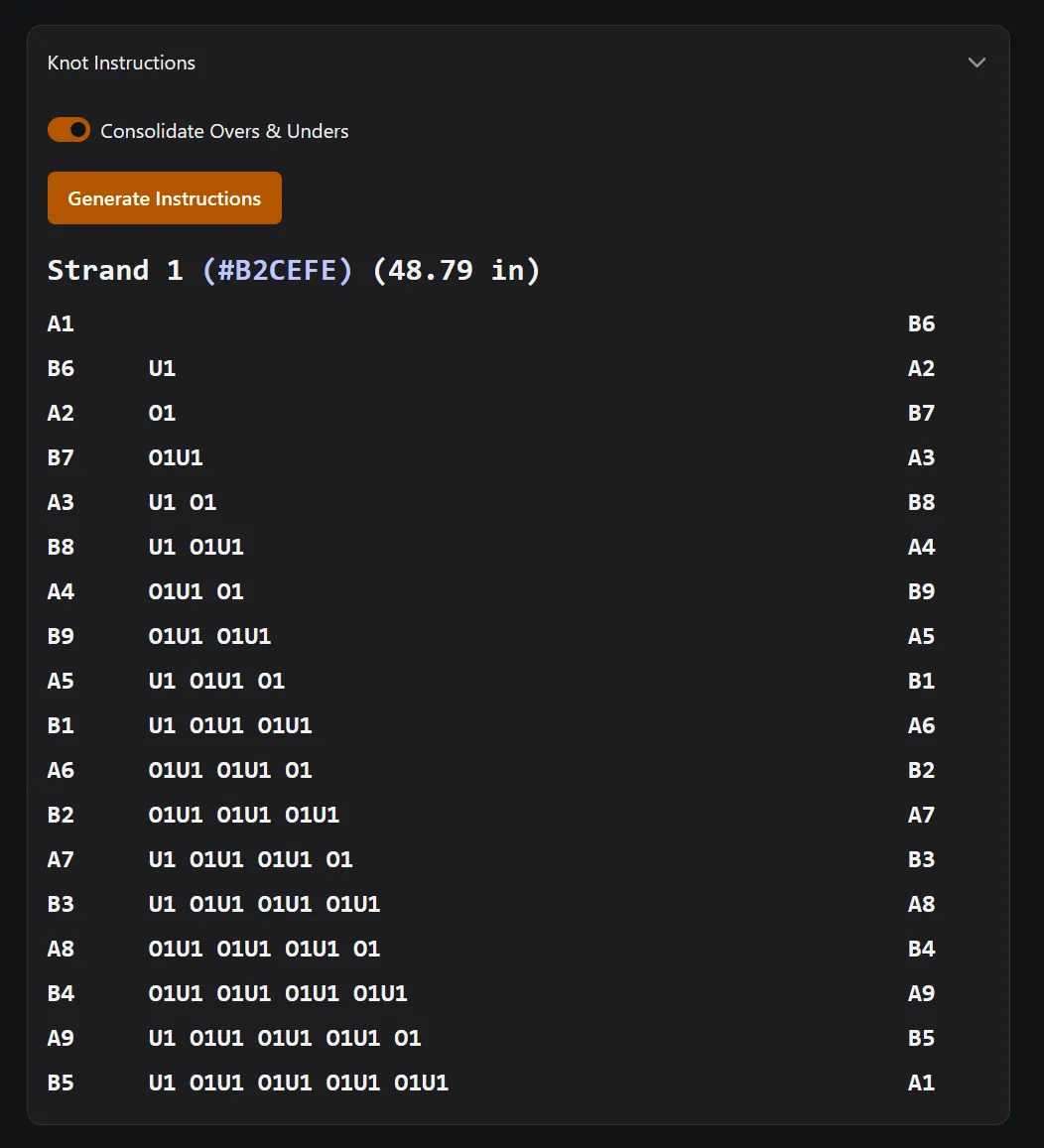The image size is (1044, 1148).
Task: Click the starting pin A1 in the first row
Action: (61, 323)
